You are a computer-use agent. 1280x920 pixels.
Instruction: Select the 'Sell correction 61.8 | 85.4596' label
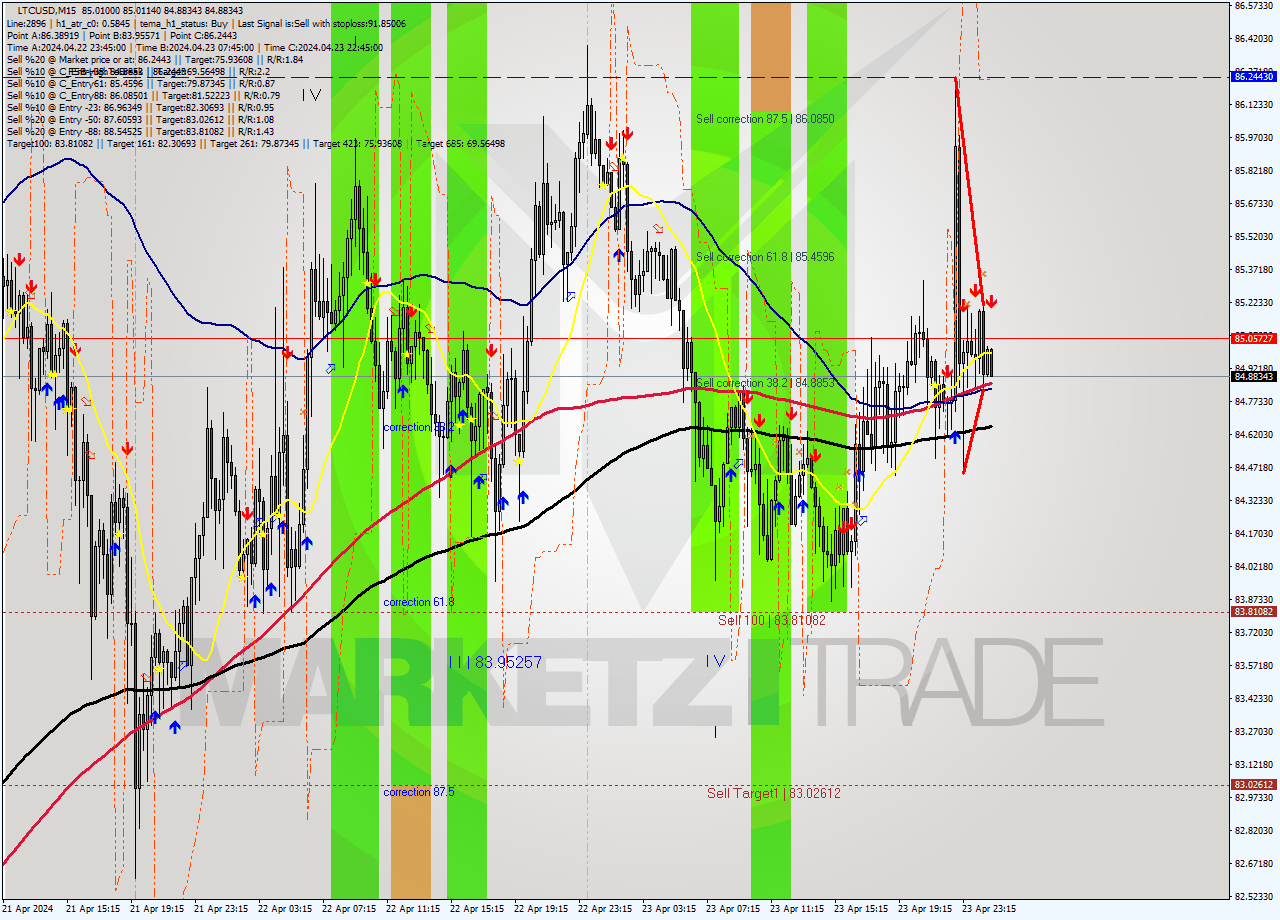pos(765,257)
